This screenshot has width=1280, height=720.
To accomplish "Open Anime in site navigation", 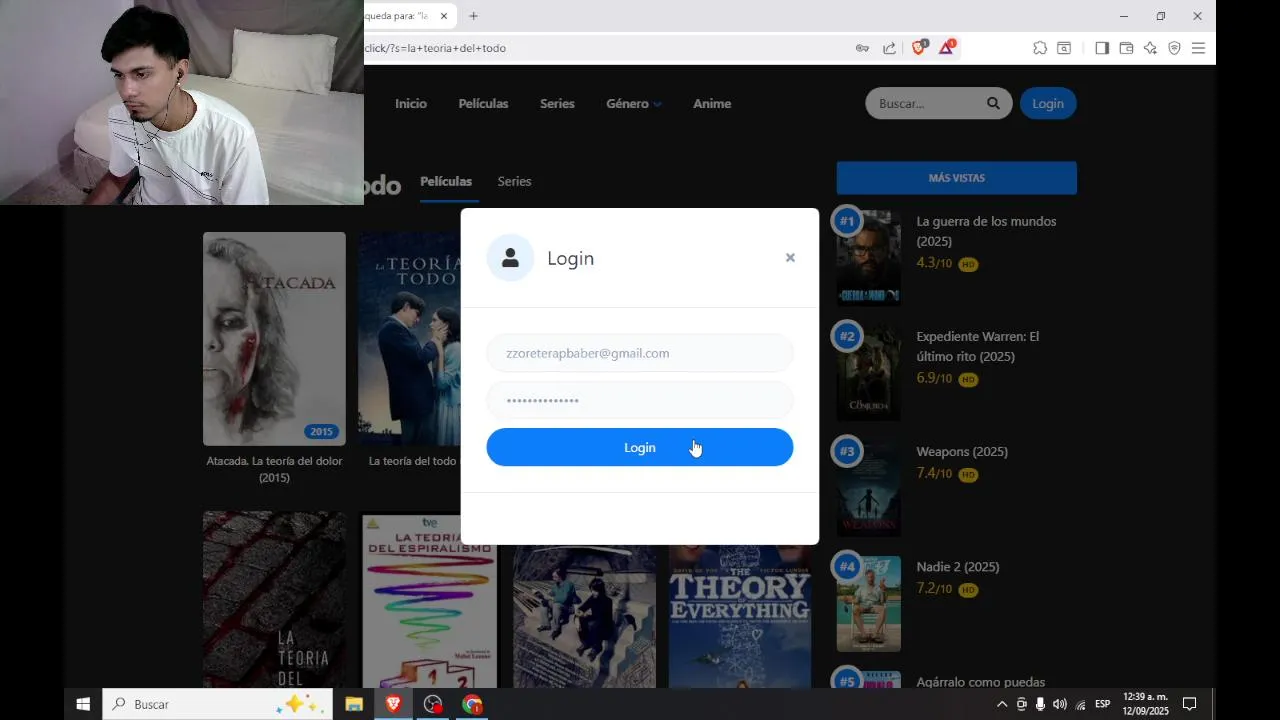I will 712,104.
